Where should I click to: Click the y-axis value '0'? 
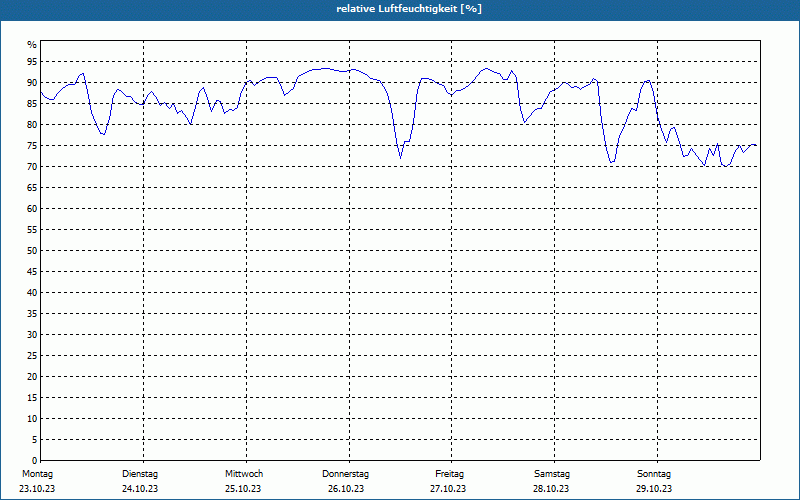pyautogui.click(x=35, y=461)
